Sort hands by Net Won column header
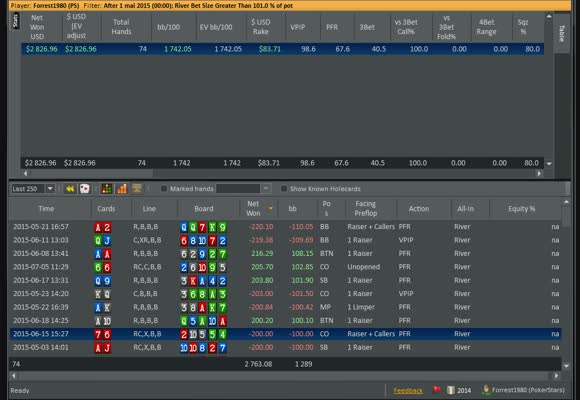Viewport: 580px width, 400px height. [253, 208]
